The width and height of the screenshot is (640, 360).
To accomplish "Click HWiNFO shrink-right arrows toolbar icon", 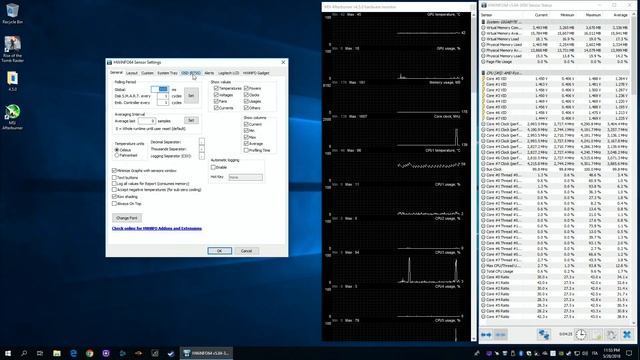I will pyautogui.click(x=500, y=335).
